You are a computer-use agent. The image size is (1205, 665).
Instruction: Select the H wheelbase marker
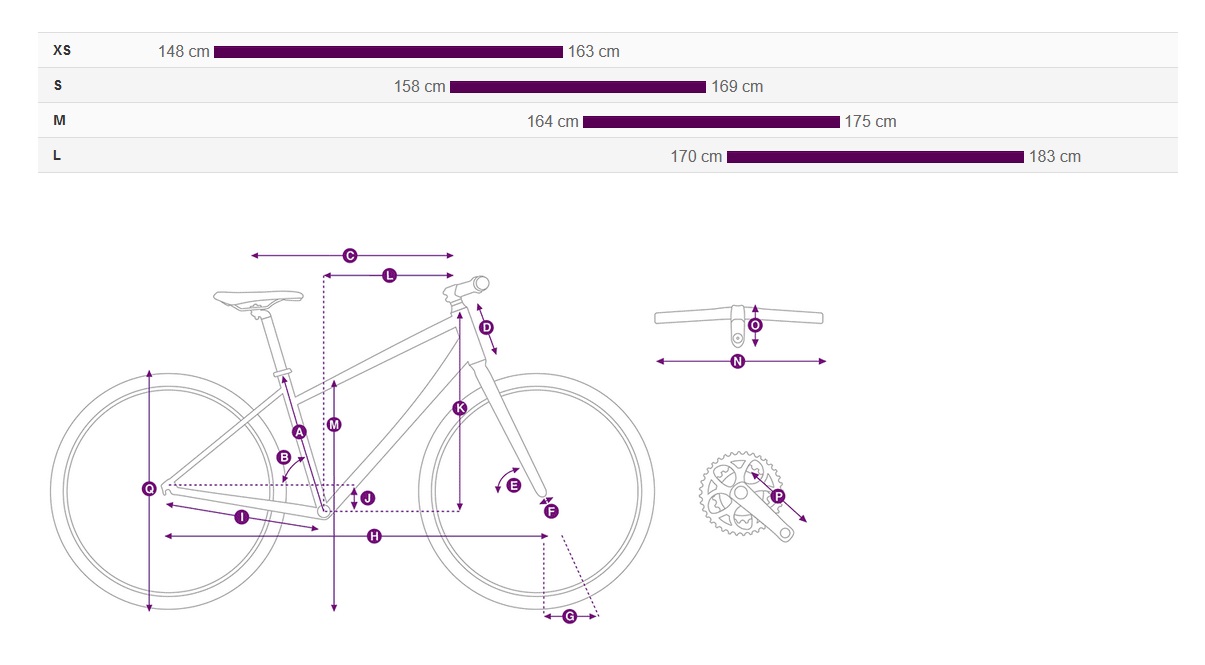pos(374,537)
